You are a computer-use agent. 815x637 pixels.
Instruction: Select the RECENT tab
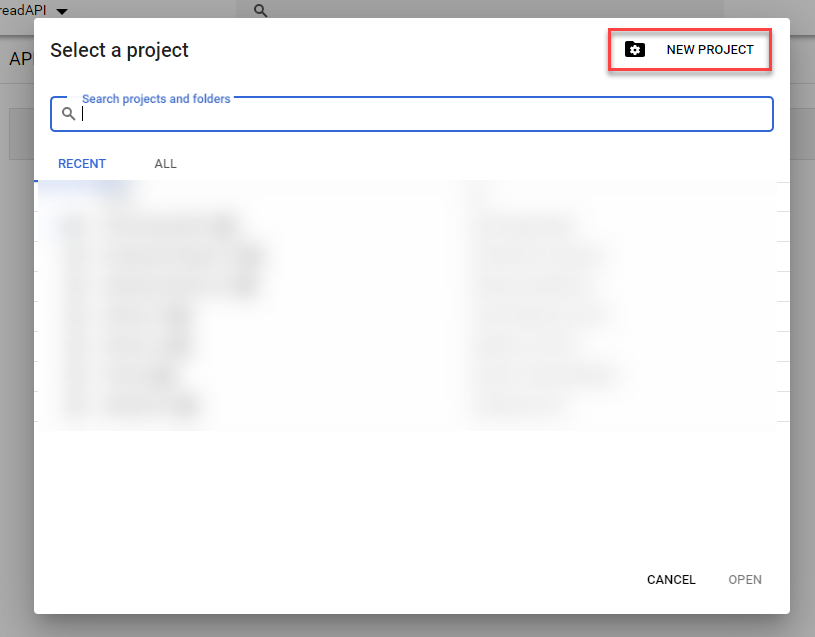pyautogui.click(x=81, y=163)
